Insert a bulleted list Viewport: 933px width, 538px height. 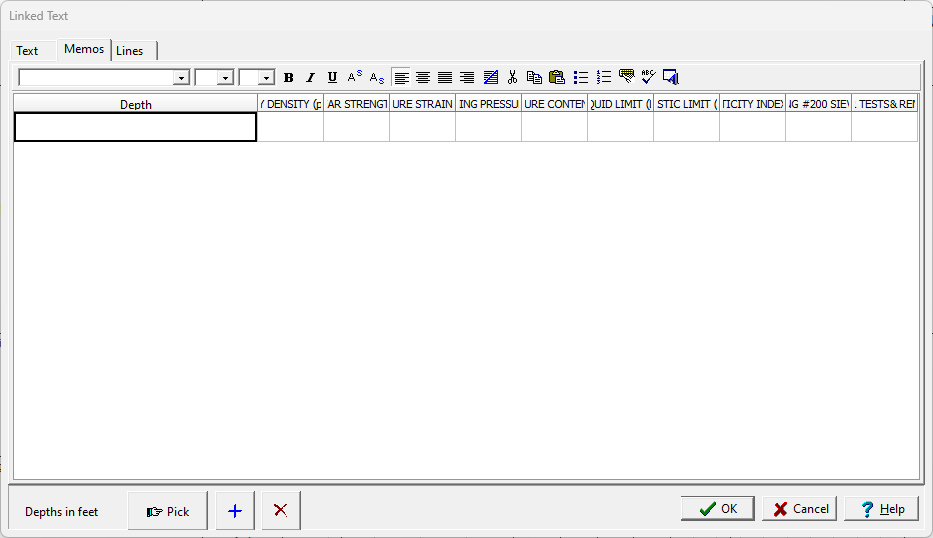(x=581, y=77)
